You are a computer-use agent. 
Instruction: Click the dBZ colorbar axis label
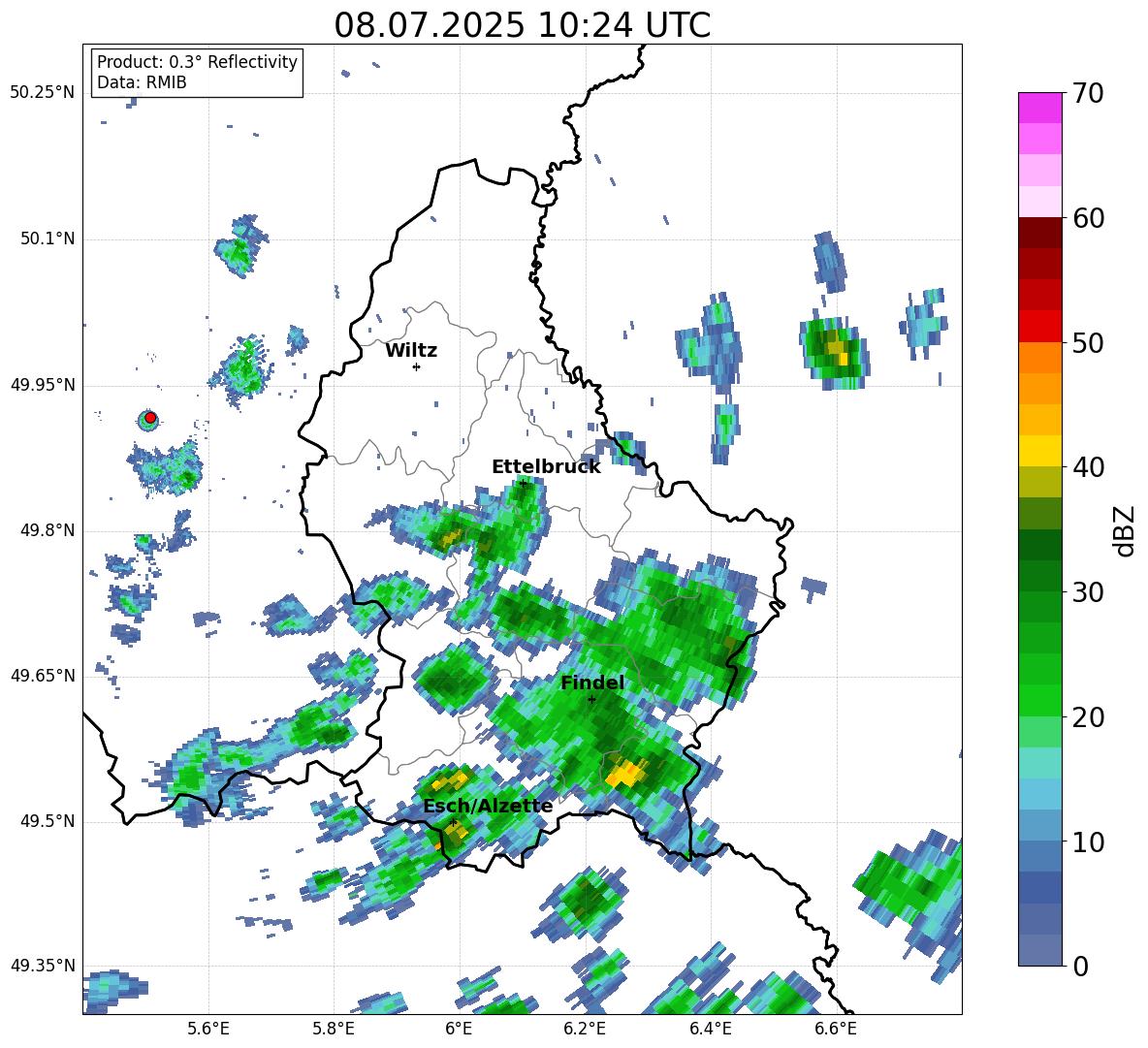tap(1123, 530)
